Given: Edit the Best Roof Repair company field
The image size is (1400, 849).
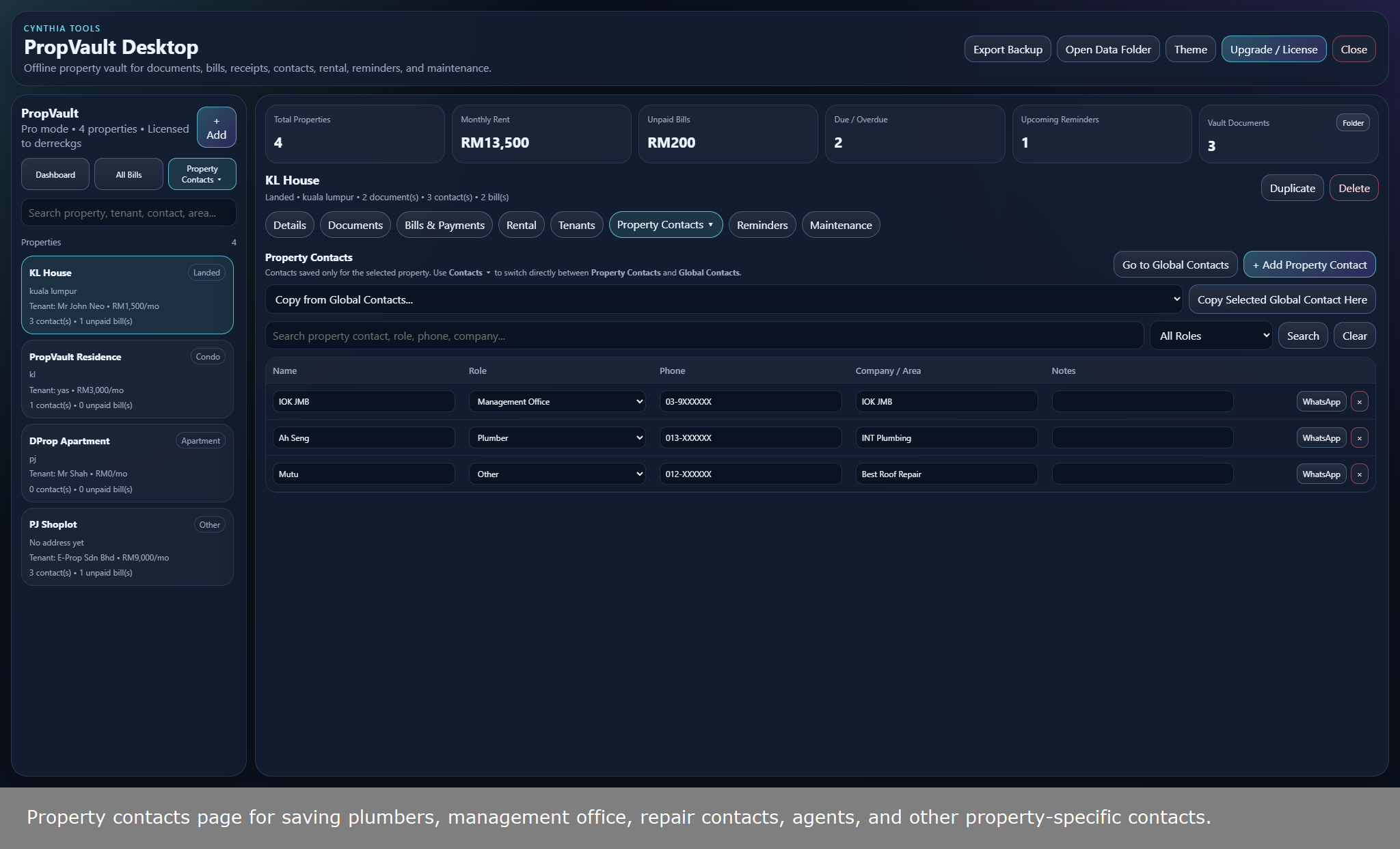Looking at the screenshot, I should (x=947, y=474).
